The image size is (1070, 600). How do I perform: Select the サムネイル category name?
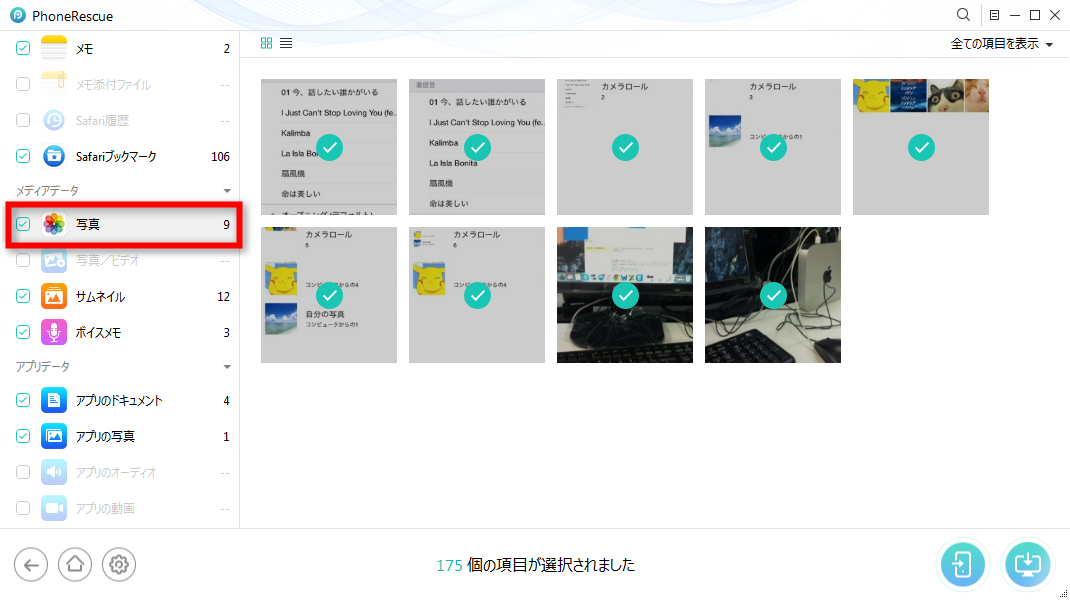point(100,296)
